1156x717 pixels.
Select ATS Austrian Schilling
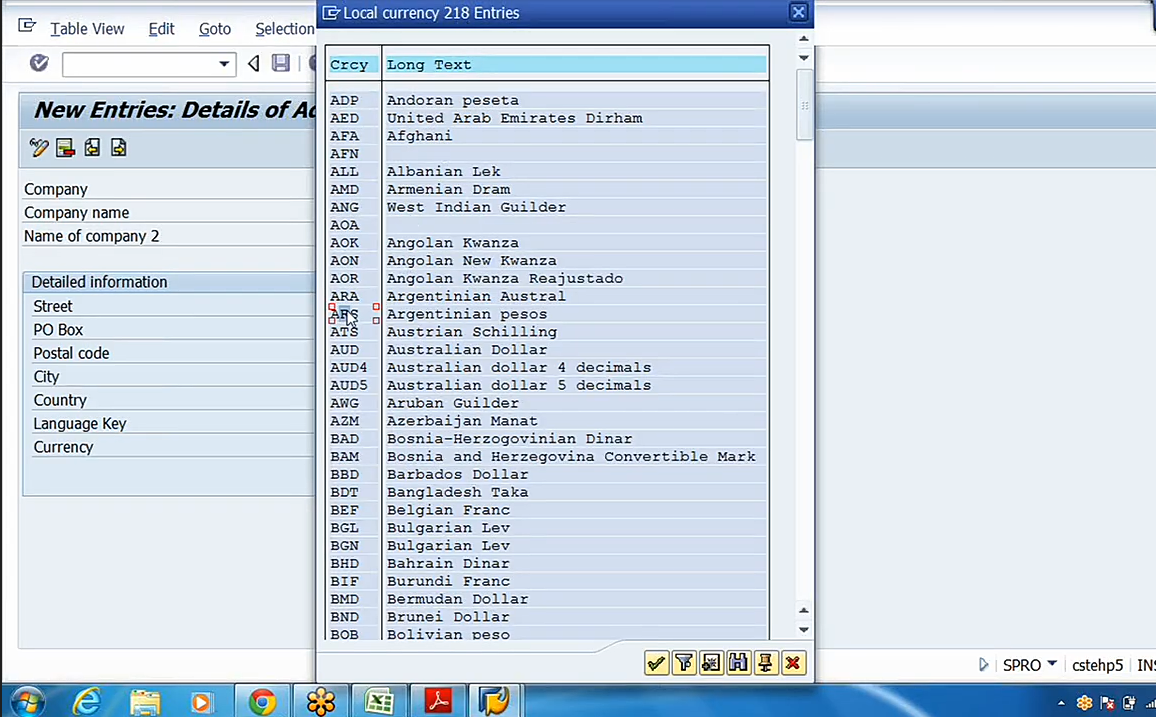(548, 332)
